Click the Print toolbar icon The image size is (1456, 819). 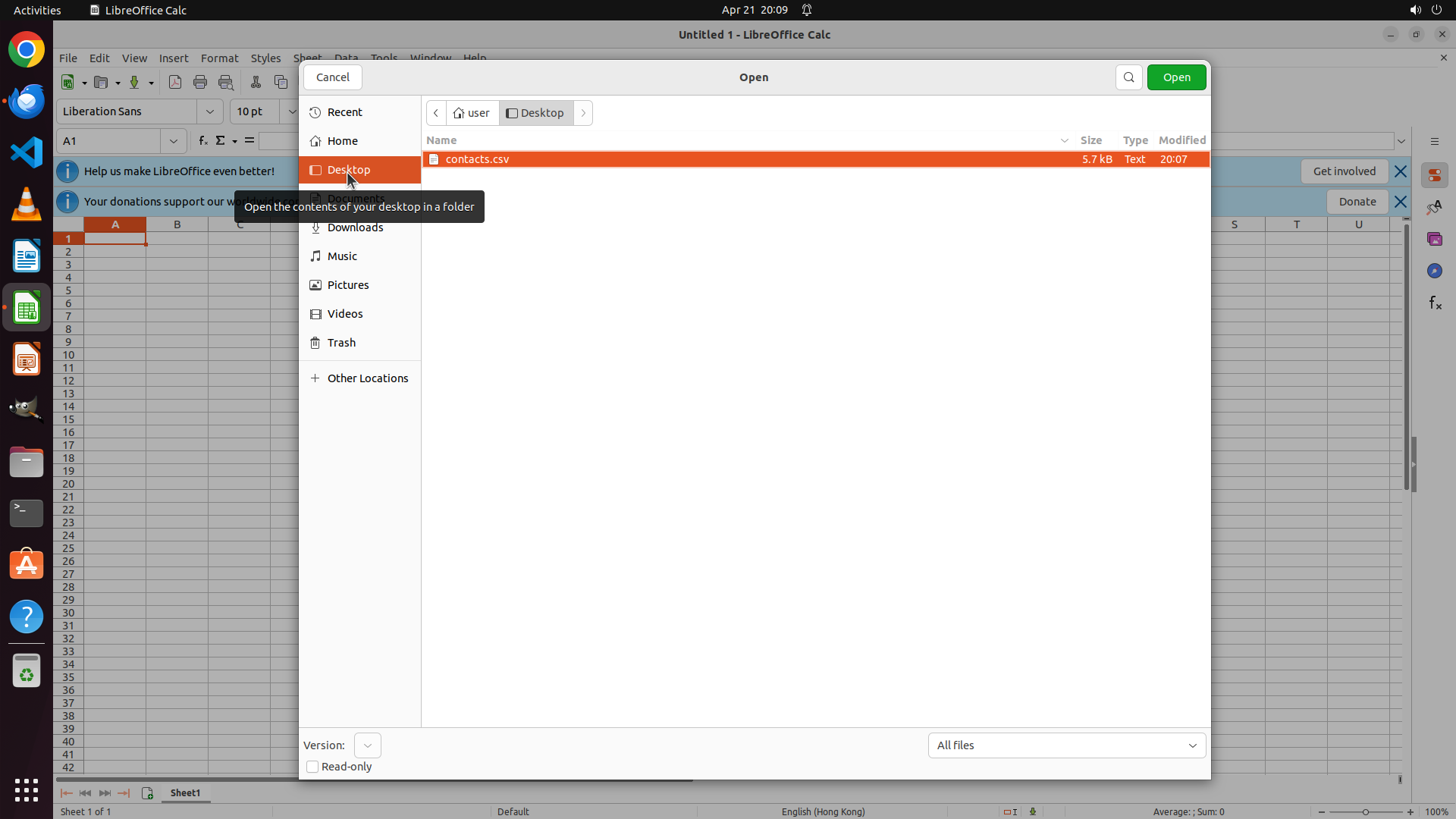click(200, 82)
